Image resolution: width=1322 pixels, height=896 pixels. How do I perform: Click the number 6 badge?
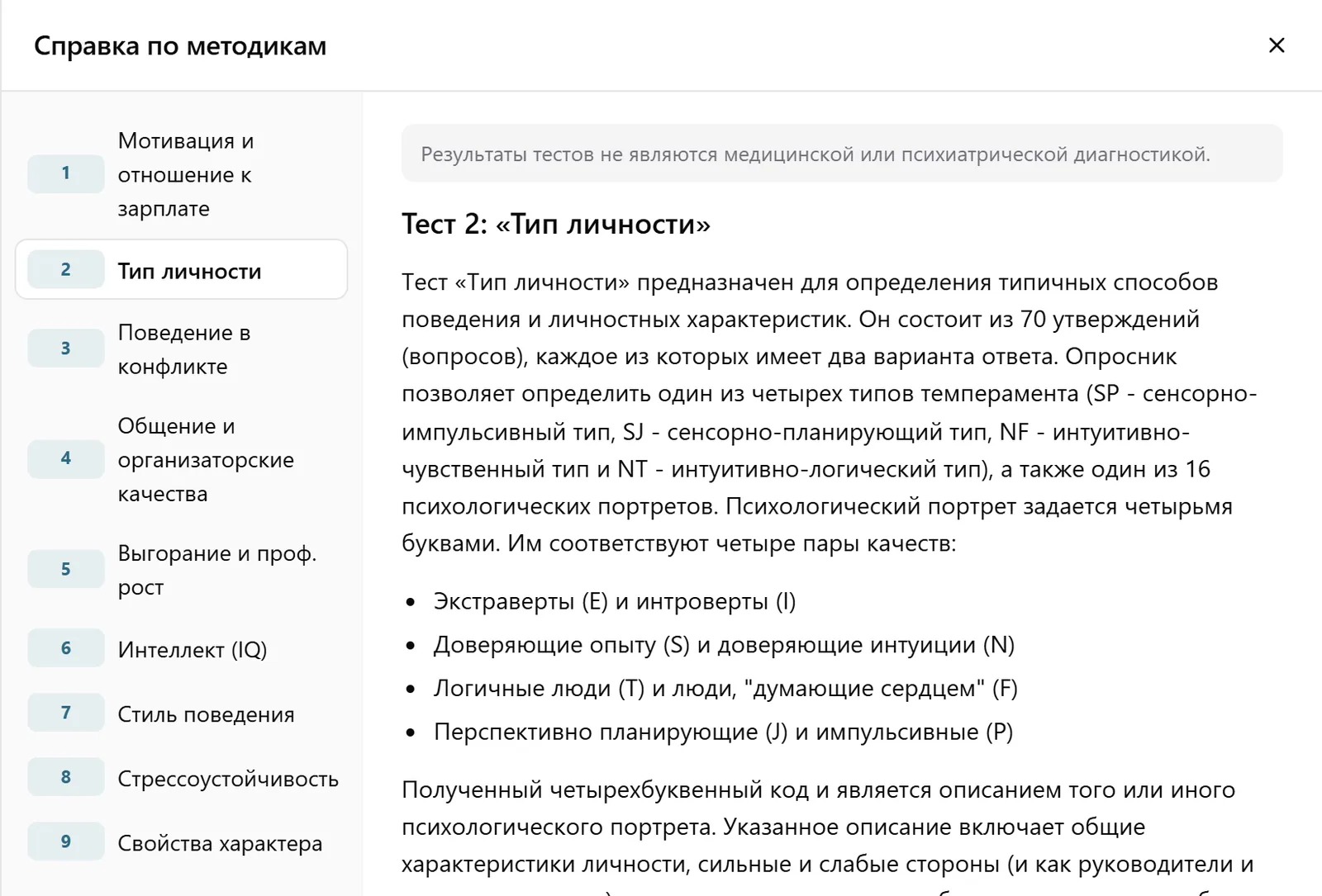click(66, 648)
